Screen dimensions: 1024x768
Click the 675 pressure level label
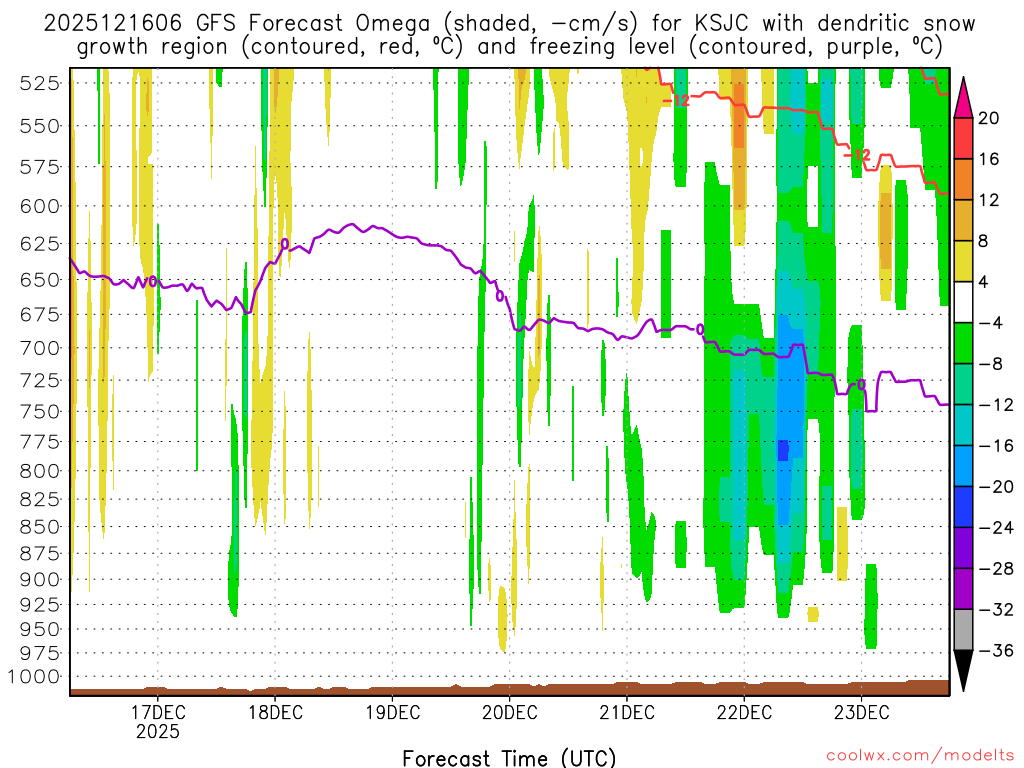[x=39, y=315]
